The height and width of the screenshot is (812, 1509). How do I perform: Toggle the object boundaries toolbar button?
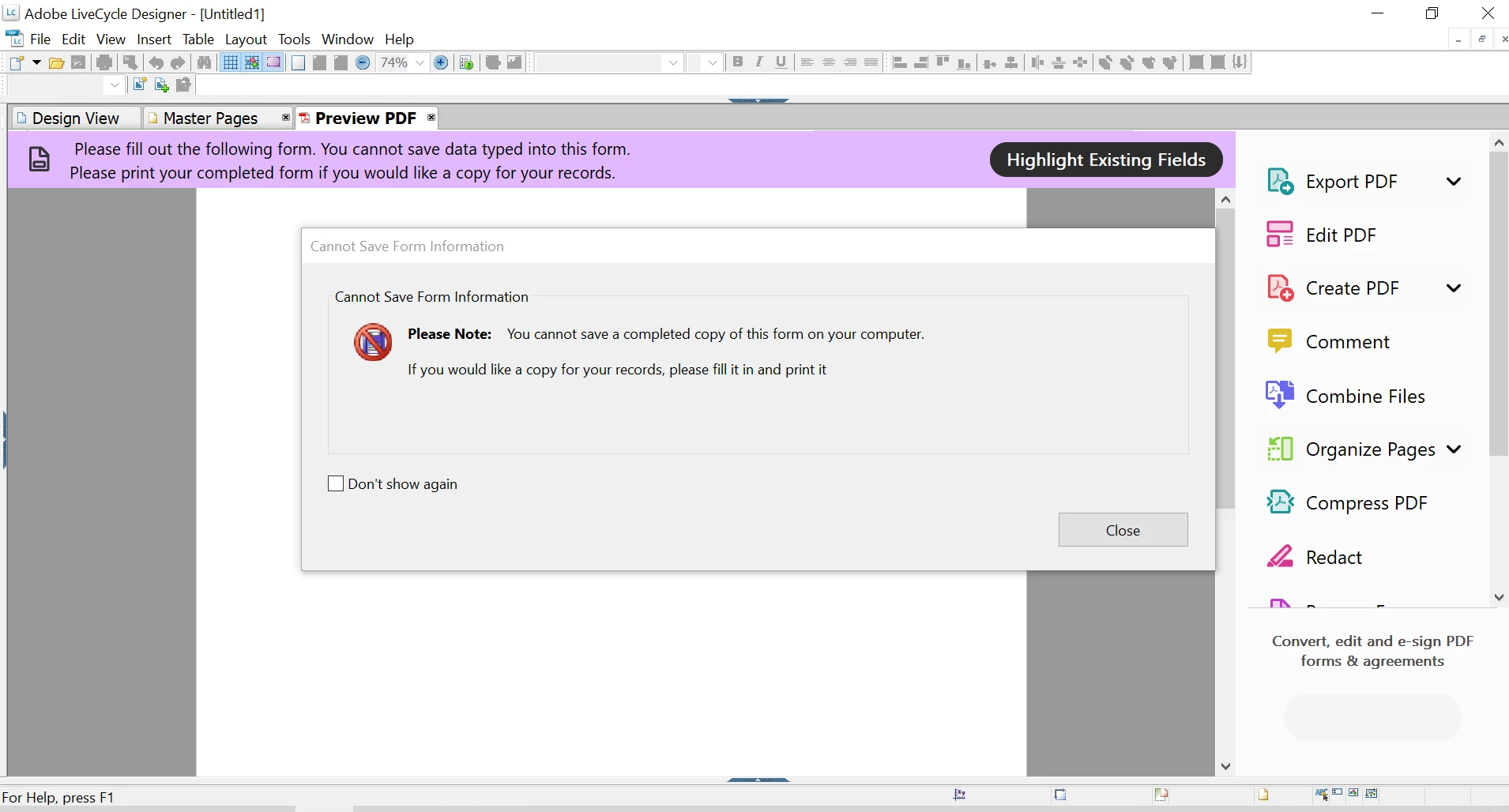tap(273, 63)
